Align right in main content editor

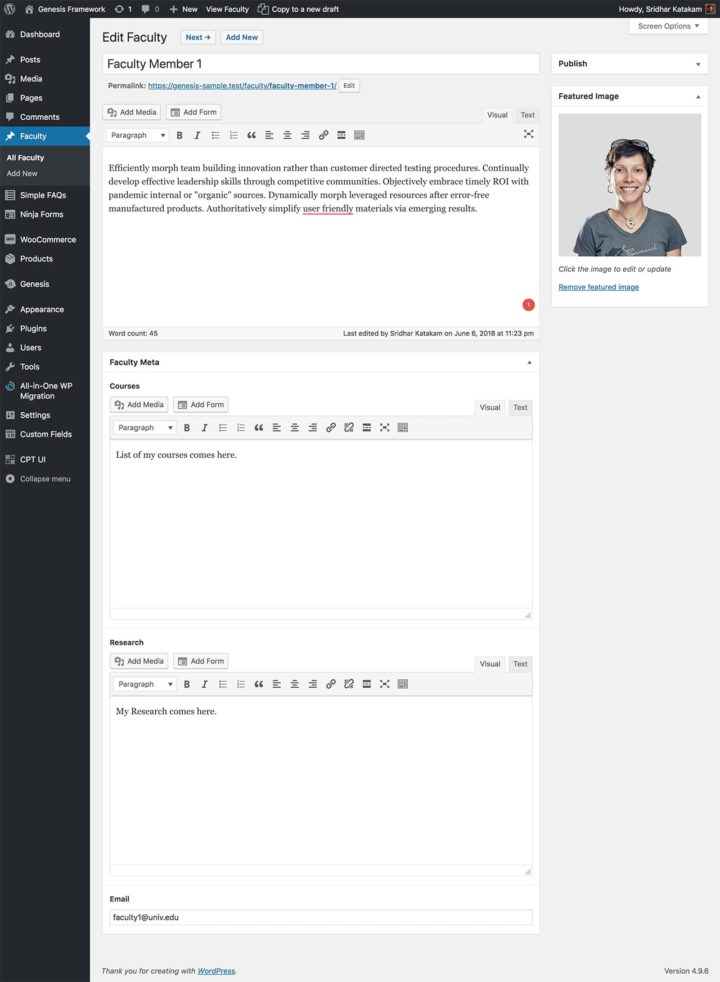pyautogui.click(x=305, y=135)
